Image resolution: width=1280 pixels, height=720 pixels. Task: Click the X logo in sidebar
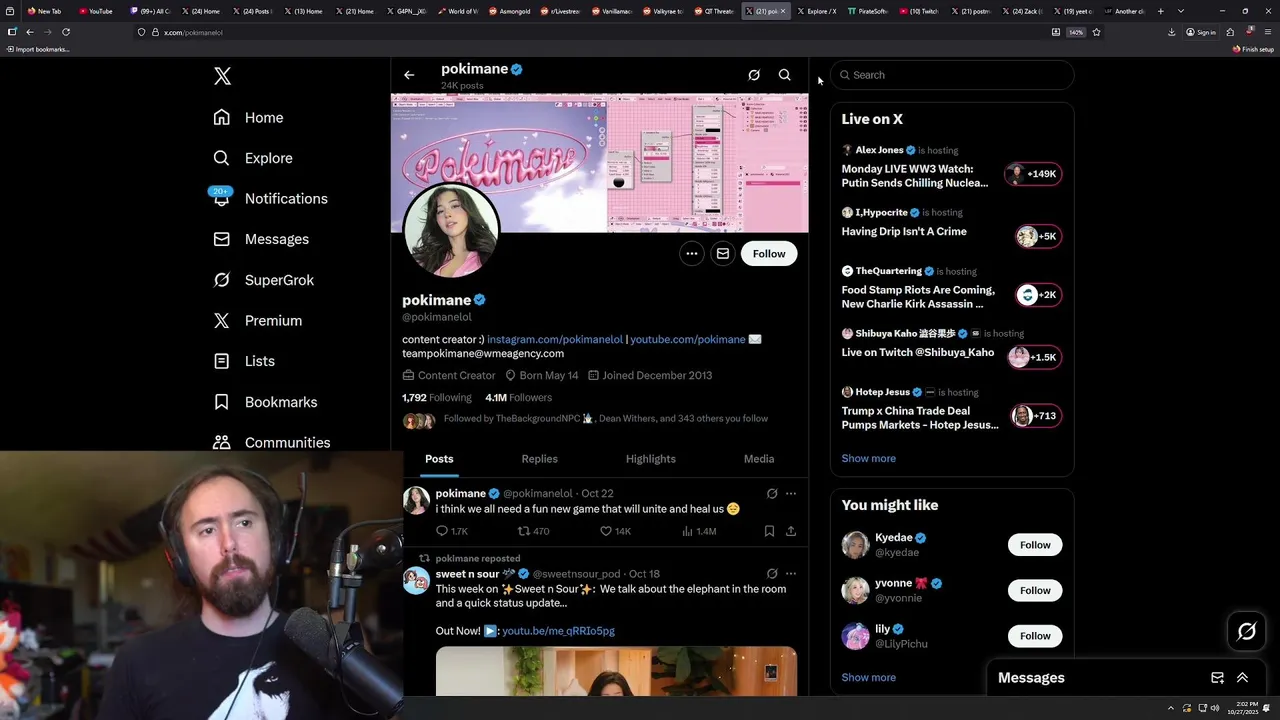pyautogui.click(x=222, y=76)
